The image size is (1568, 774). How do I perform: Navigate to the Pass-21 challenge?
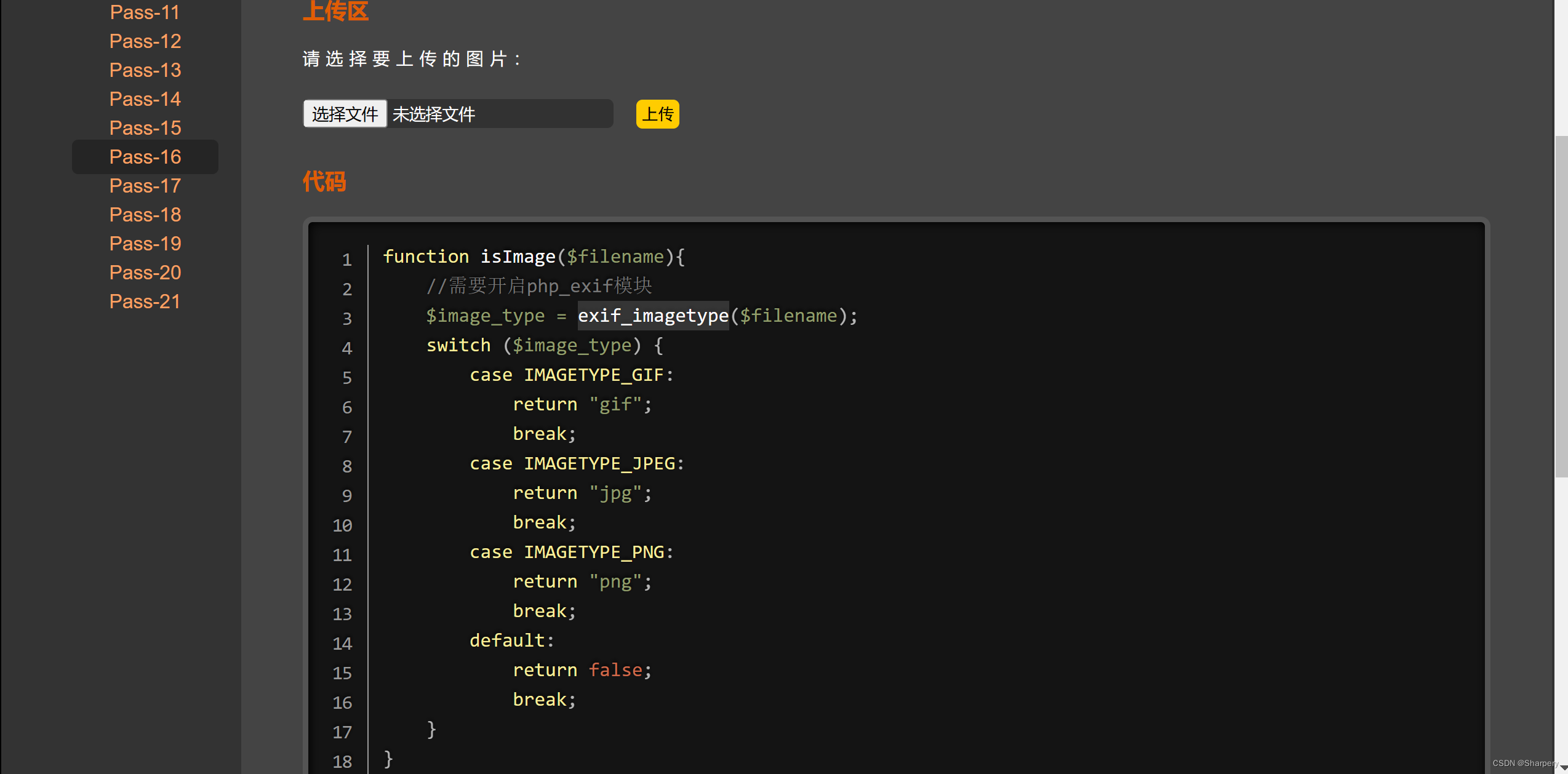(144, 301)
